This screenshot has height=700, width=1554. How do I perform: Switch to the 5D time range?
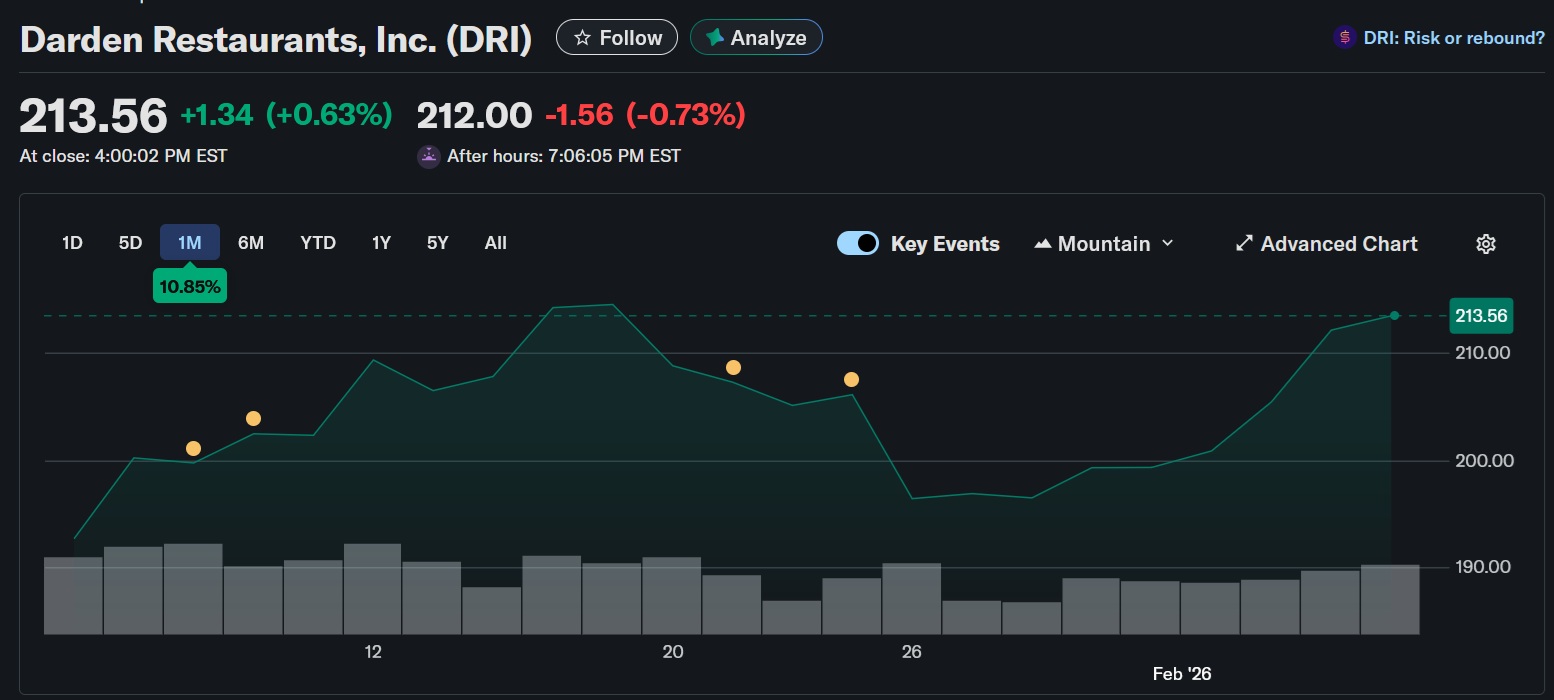point(130,243)
